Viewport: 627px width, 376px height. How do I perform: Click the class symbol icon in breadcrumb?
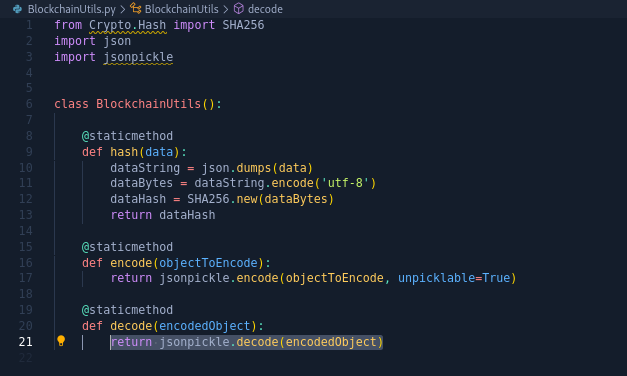[136, 8]
